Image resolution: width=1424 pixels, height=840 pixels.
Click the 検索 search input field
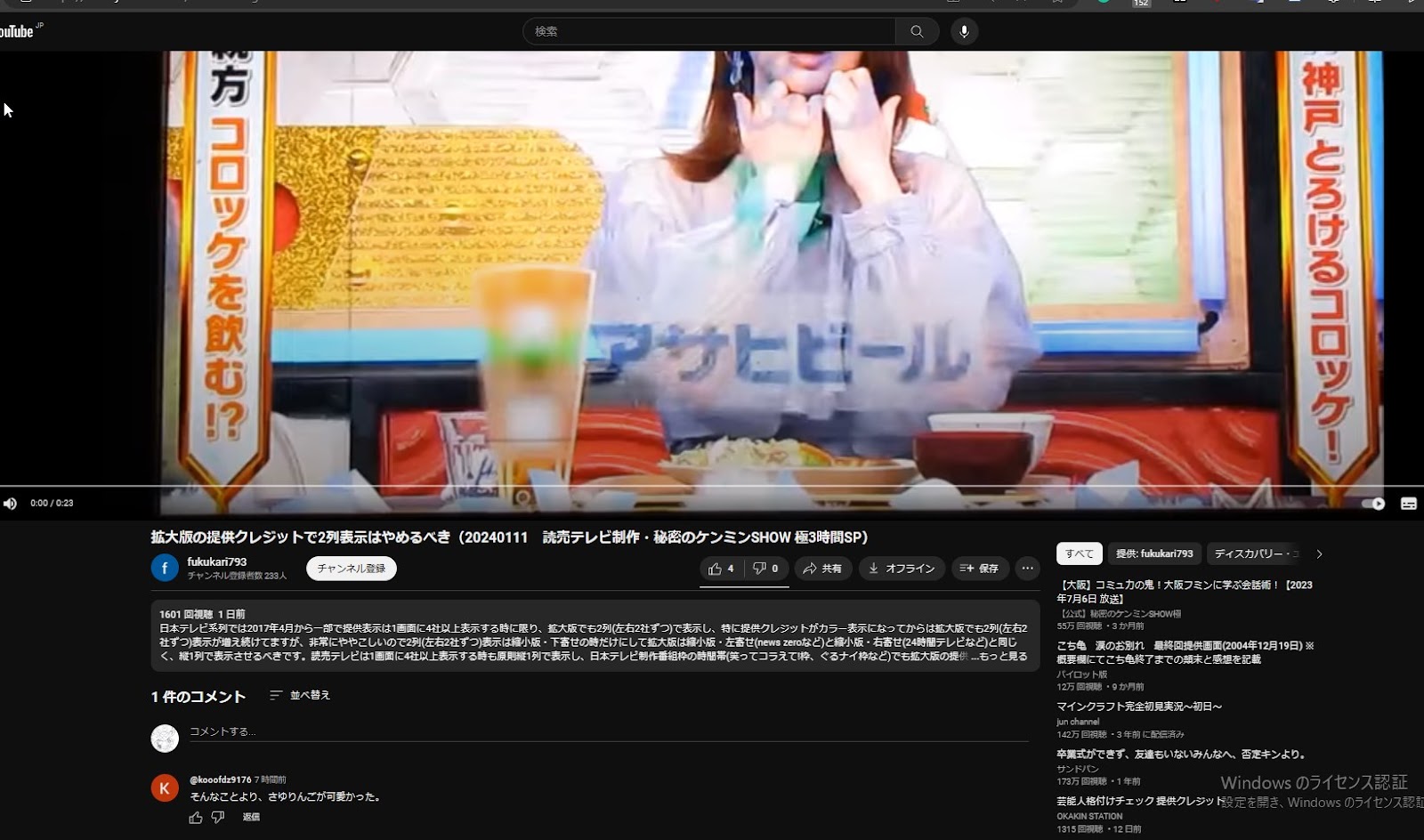click(708, 31)
